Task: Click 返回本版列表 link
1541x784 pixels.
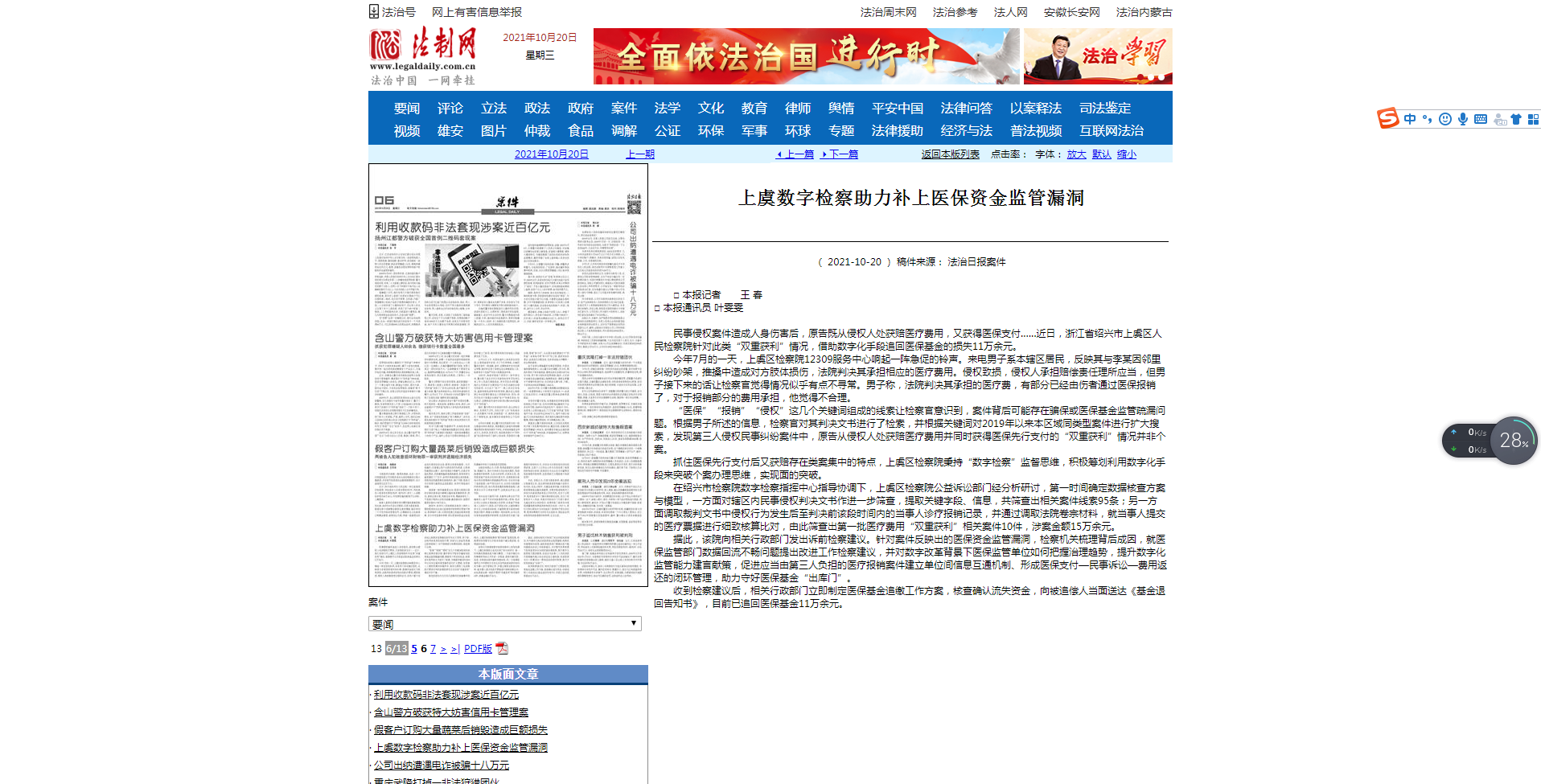Action: click(x=951, y=154)
